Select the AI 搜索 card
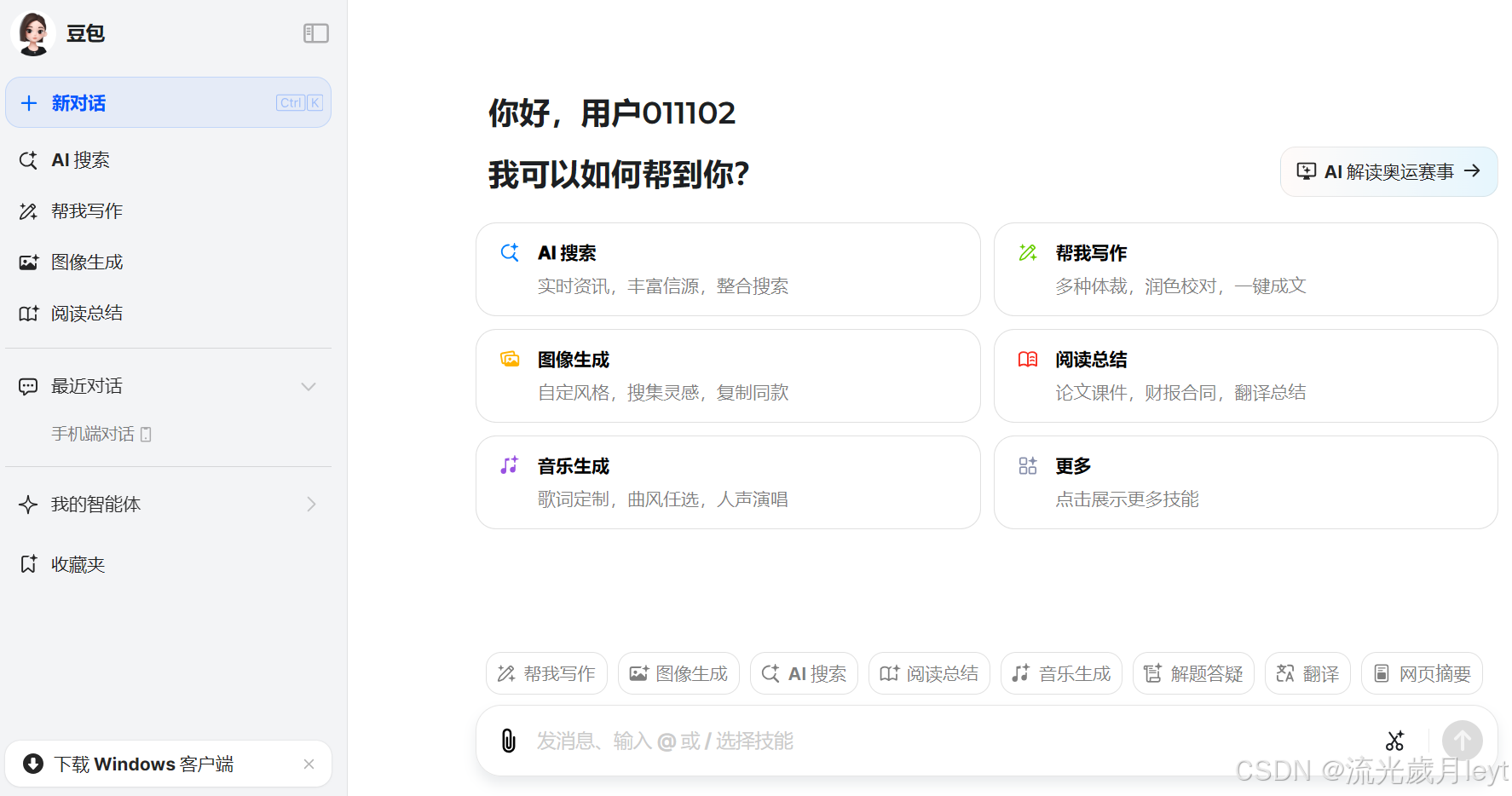Viewport: 1512px width, 796px height. [x=728, y=269]
